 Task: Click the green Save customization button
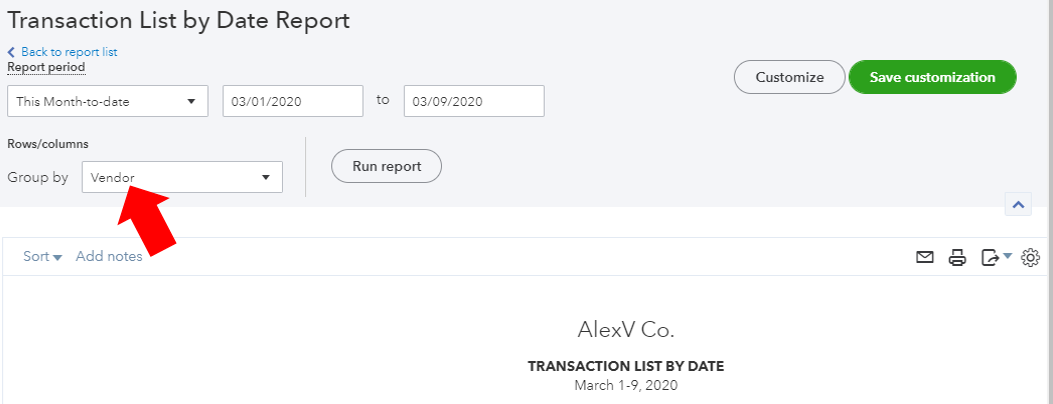pyautogui.click(x=932, y=77)
